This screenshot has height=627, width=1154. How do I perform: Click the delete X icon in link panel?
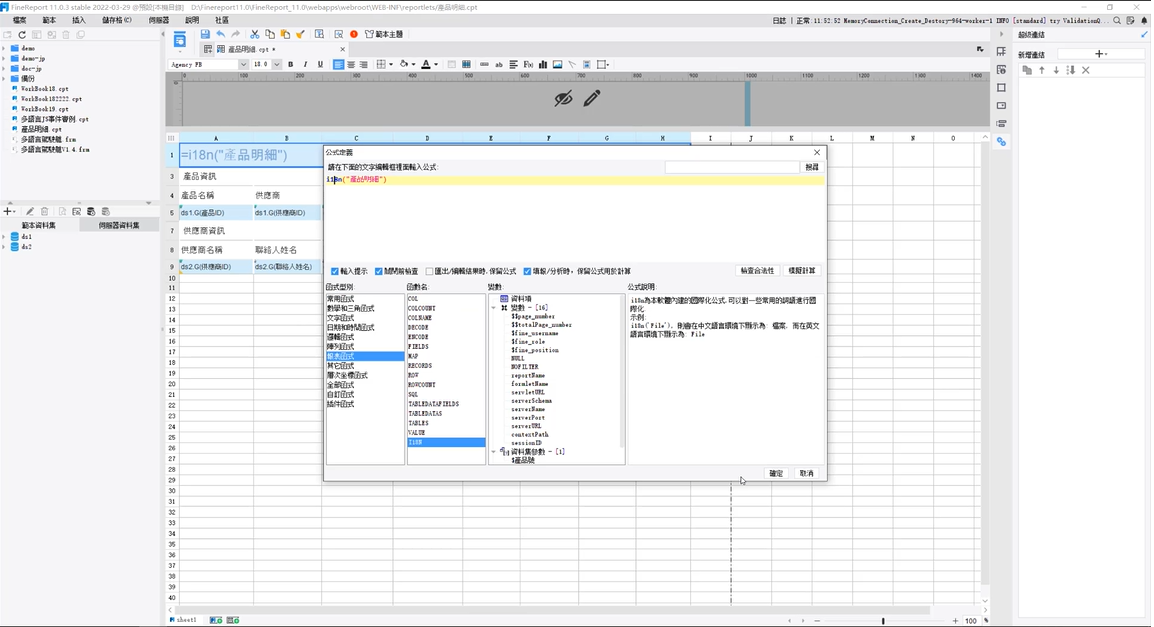pyautogui.click(x=1086, y=71)
